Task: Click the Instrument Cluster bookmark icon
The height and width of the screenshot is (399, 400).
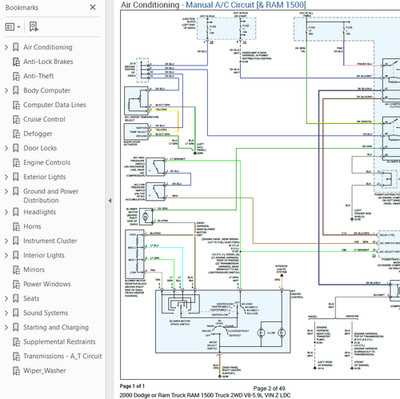Action: [x=16, y=241]
